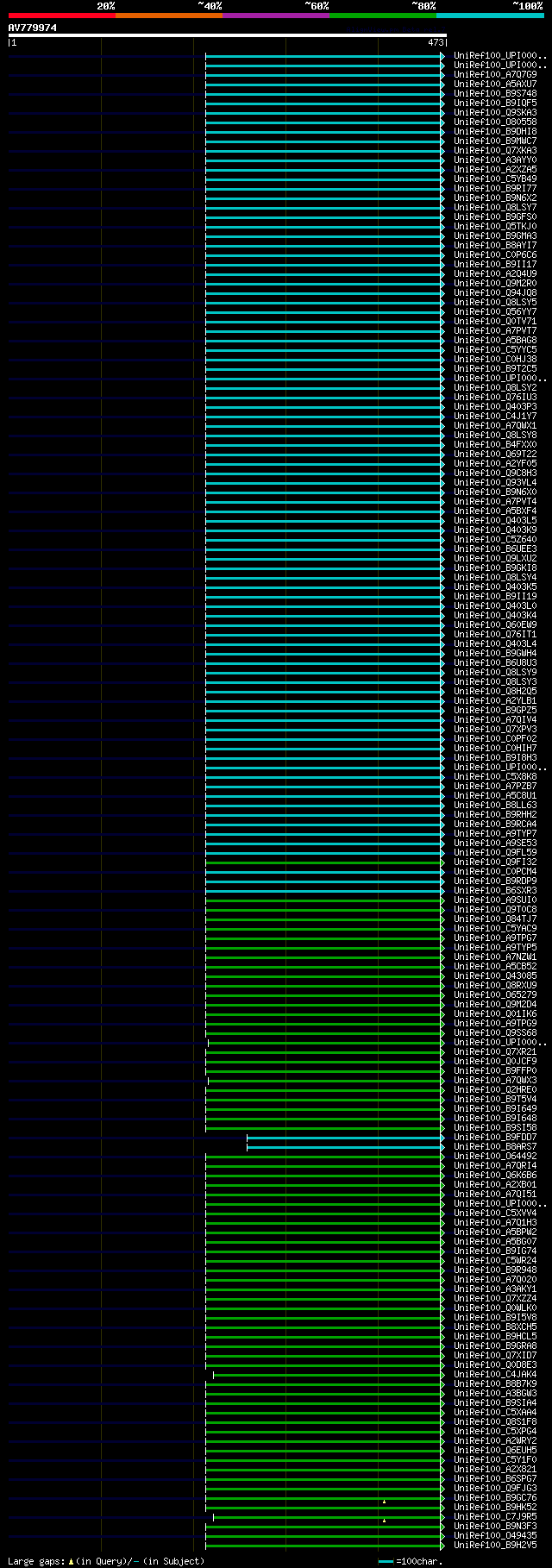Select label UniRef100_B9MWC7

point(495,141)
